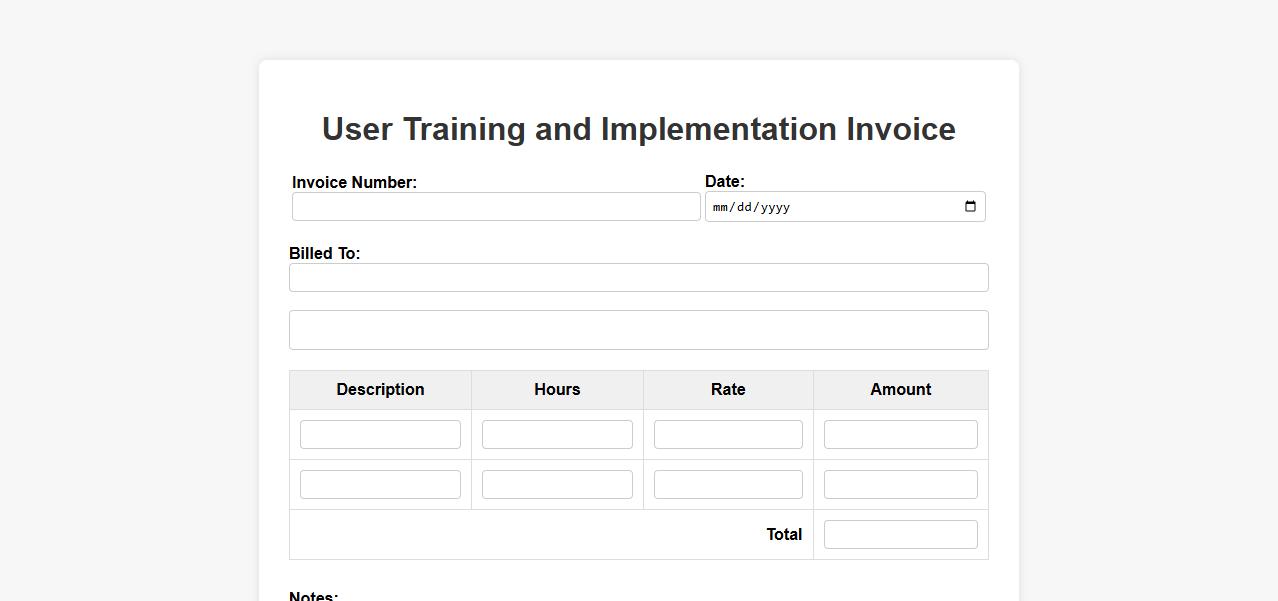This screenshot has height=601, width=1278.
Task: Click the first row Amount field
Action: 900,435
